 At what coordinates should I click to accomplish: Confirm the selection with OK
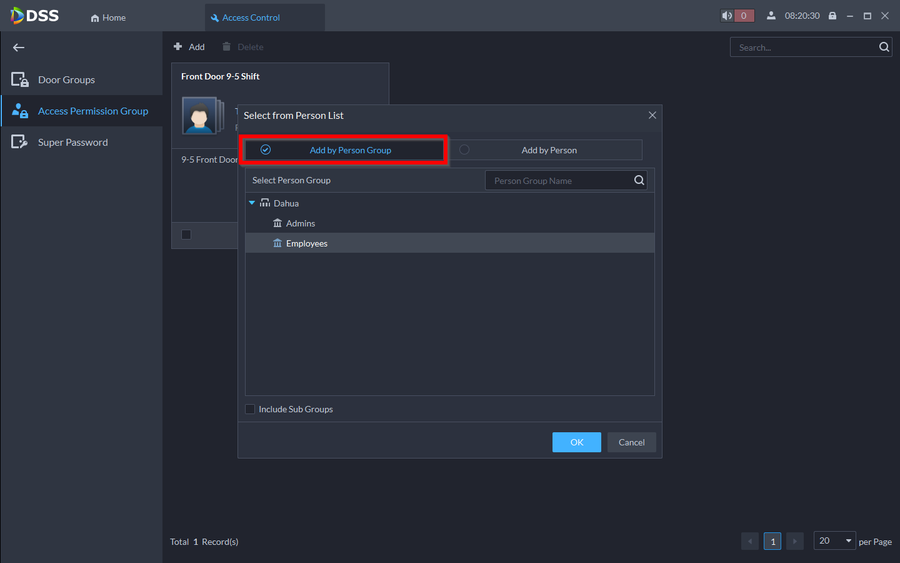[576, 442]
